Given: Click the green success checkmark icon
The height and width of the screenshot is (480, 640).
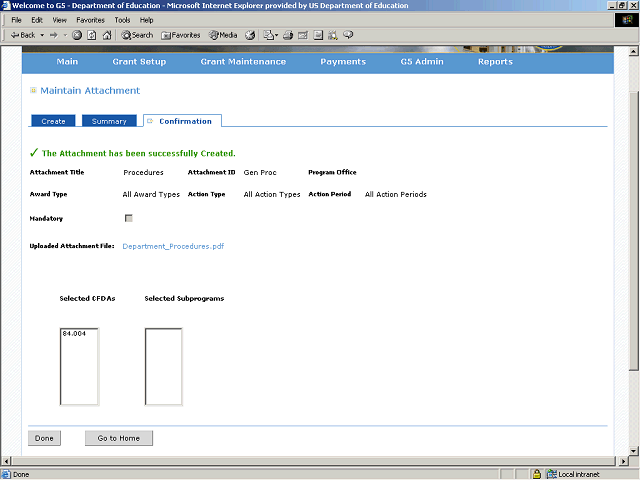Looking at the screenshot, I should coord(34,153).
